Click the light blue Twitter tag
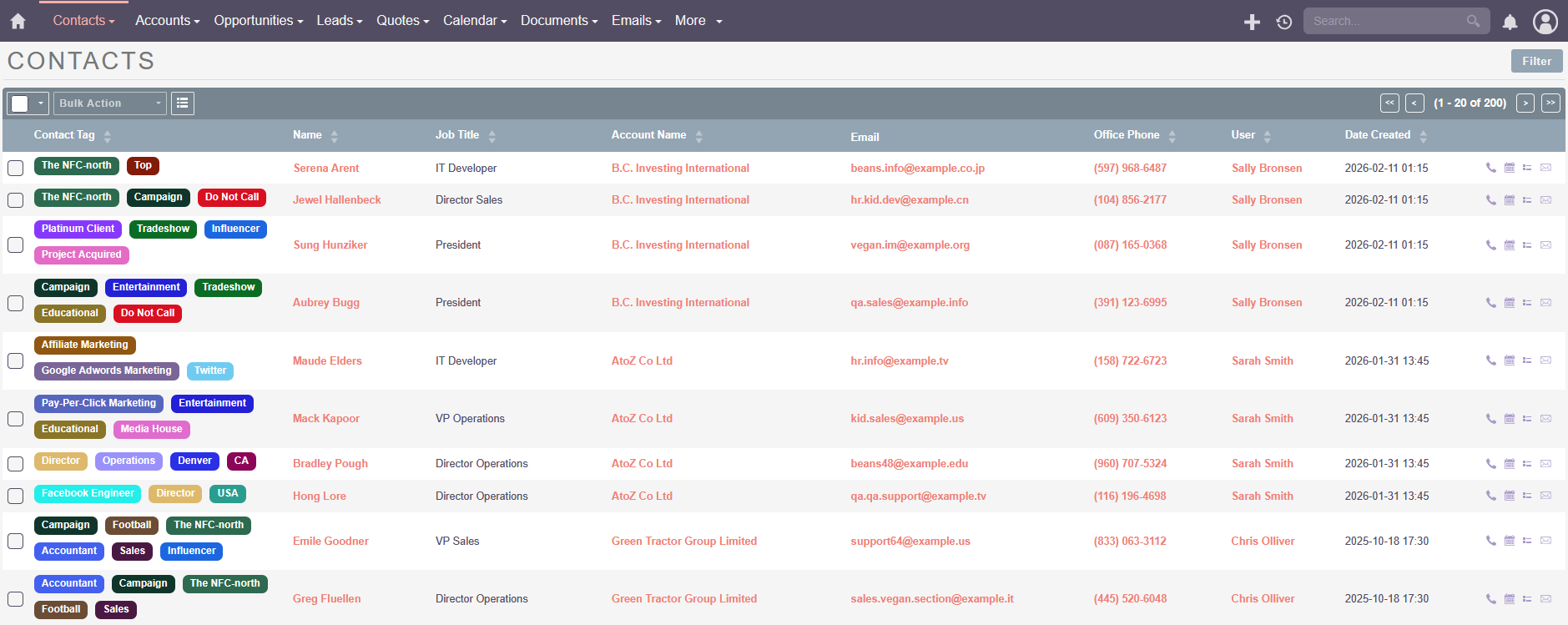The width and height of the screenshot is (1568, 625). pyautogui.click(x=210, y=371)
